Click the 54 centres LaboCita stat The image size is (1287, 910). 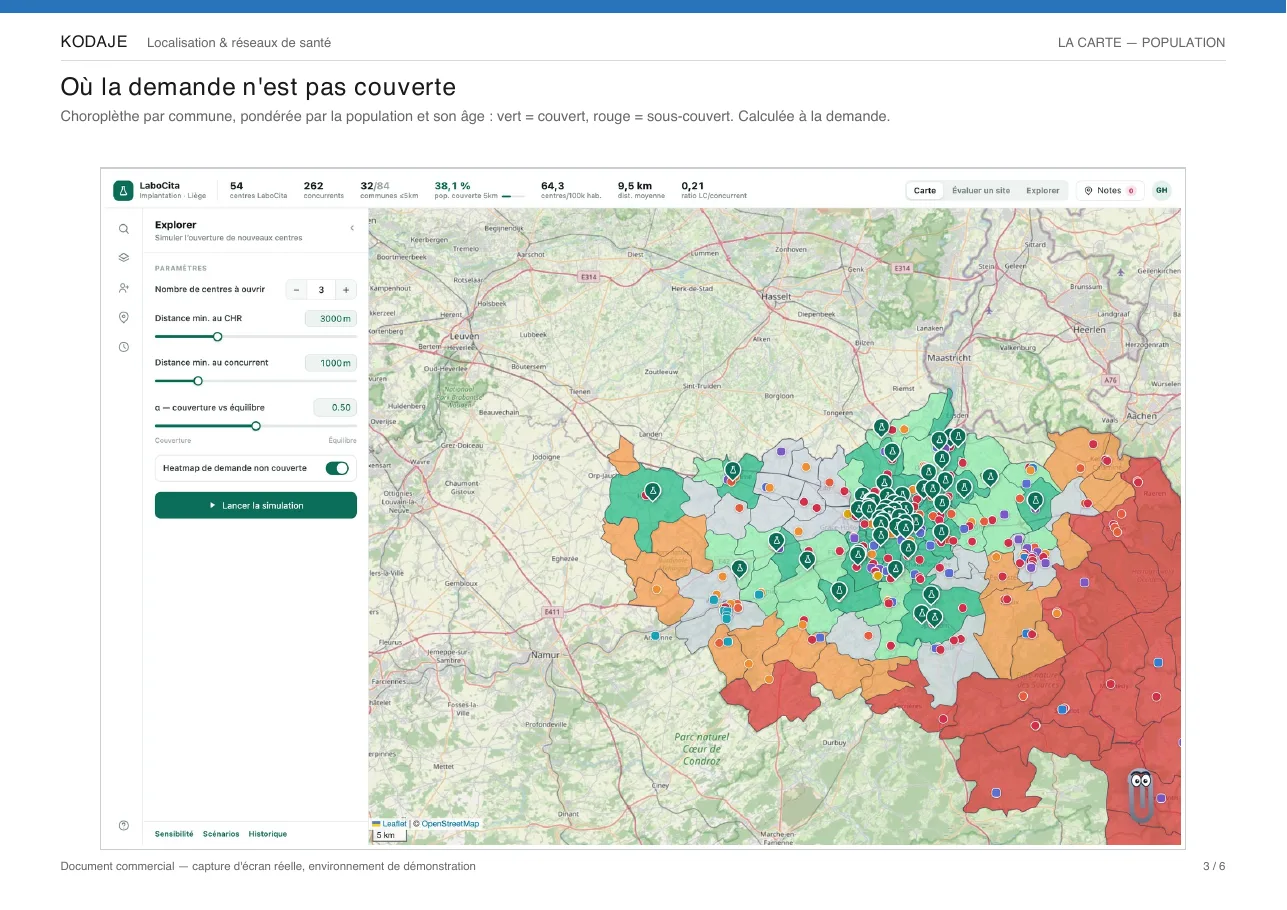[258, 190]
